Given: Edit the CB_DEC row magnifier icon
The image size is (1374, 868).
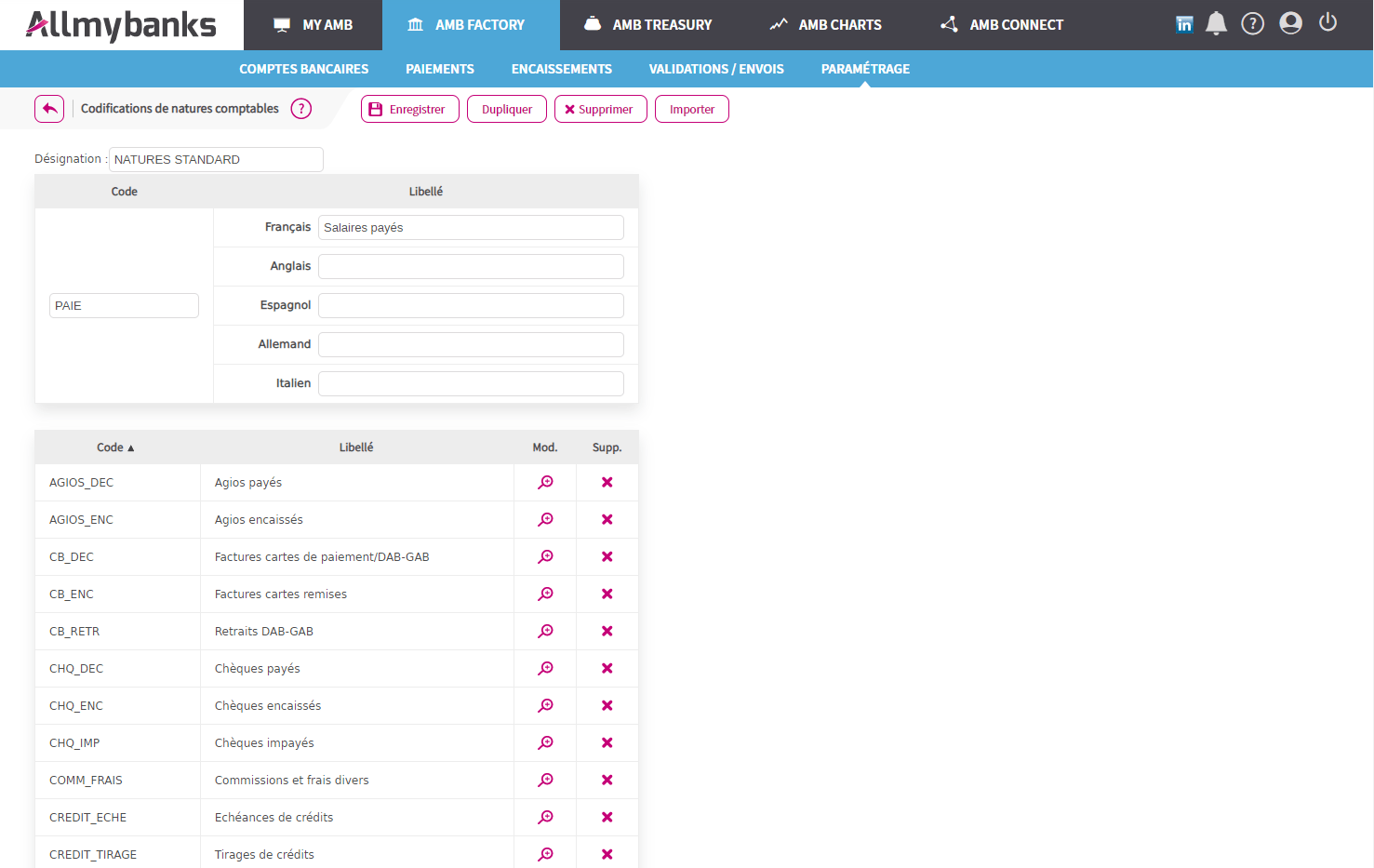Looking at the screenshot, I should tap(546, 556).
